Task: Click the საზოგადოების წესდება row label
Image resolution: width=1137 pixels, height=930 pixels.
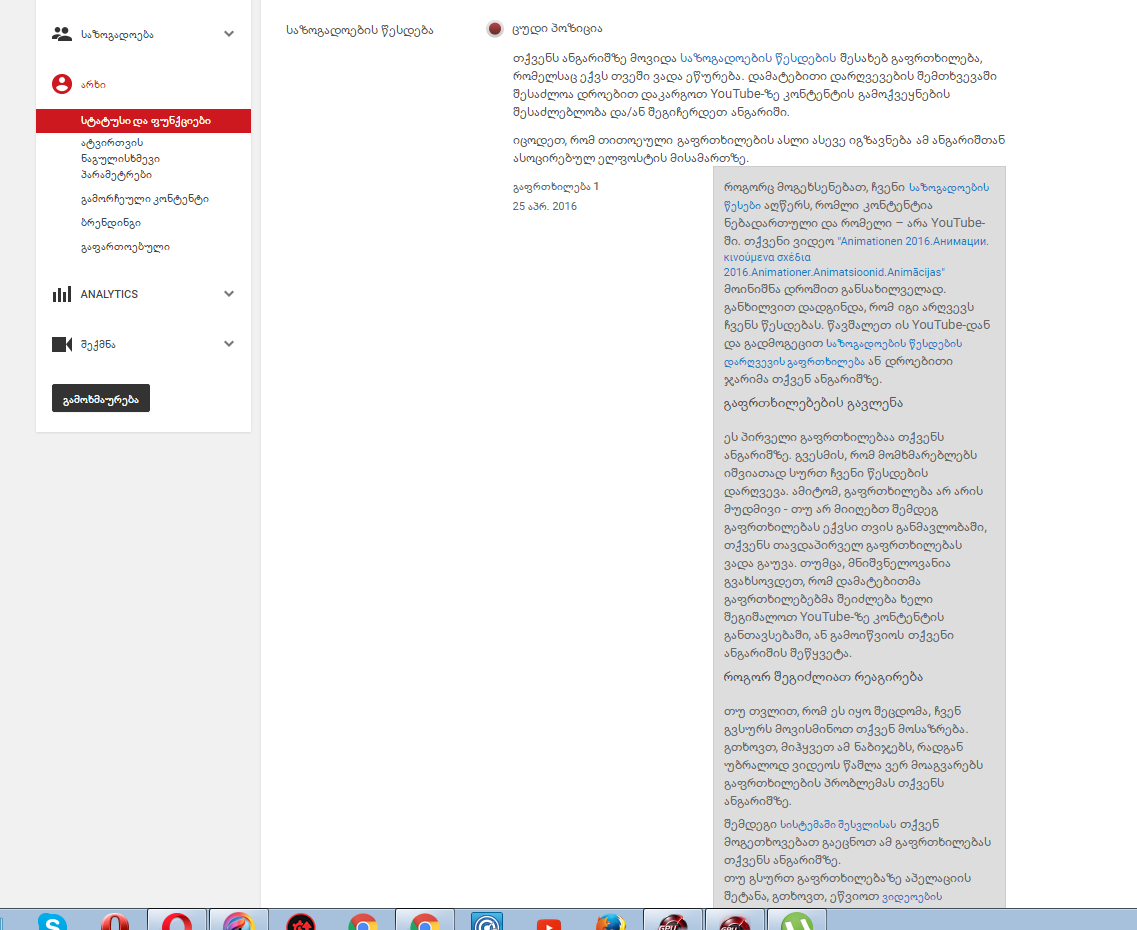Action: (360, 30)
